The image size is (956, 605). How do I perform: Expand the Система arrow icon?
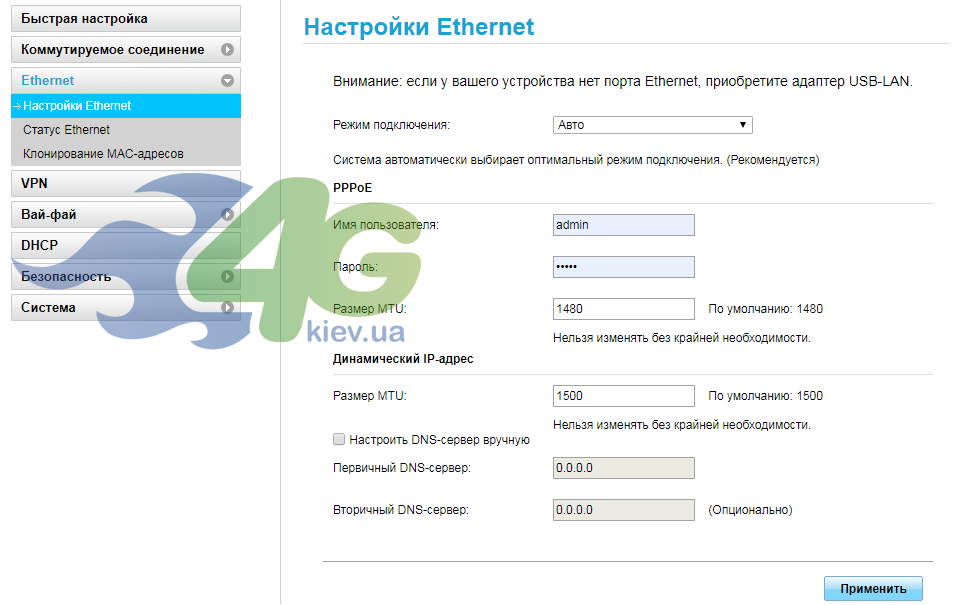(227, 307)
